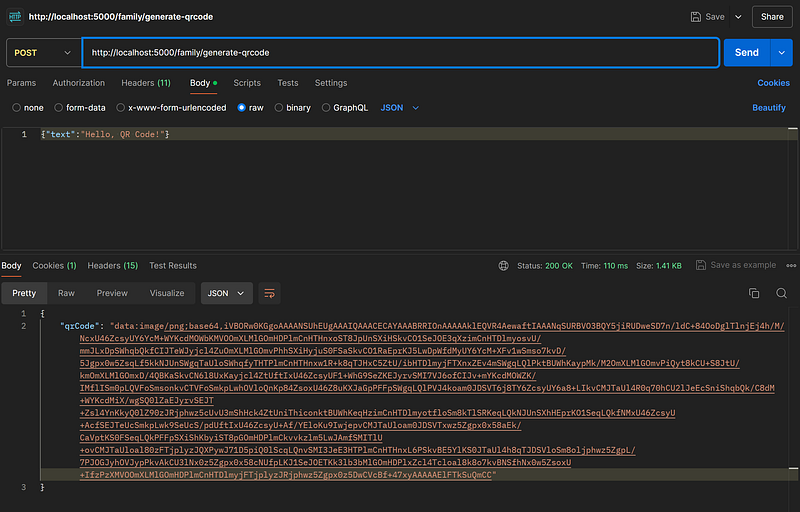The height and width of the screenshot is (512, 800).
Task: Switch to the Params tab
Action: [x=21, y=83]
